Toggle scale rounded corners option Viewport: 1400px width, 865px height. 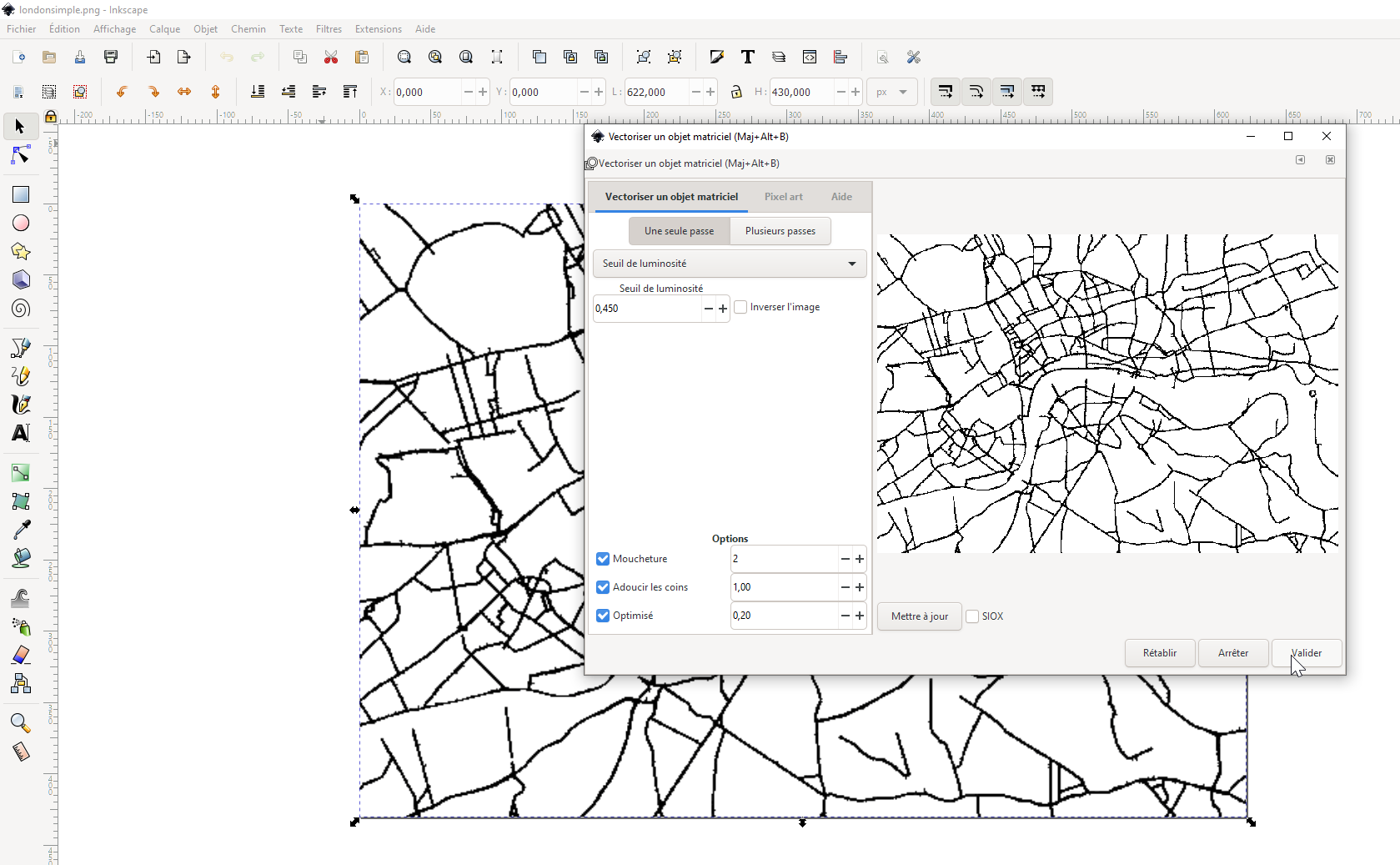[x=976, y=92]
